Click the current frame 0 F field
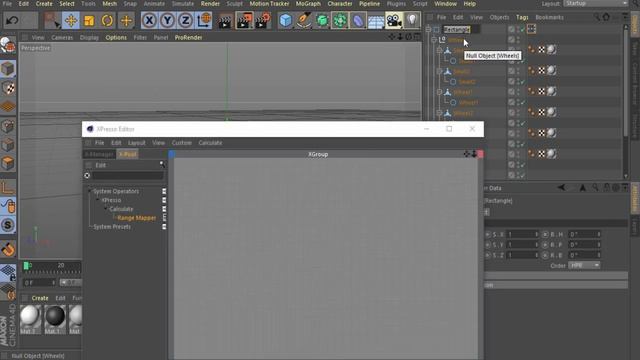640x360 pixels. click(39, 282)
